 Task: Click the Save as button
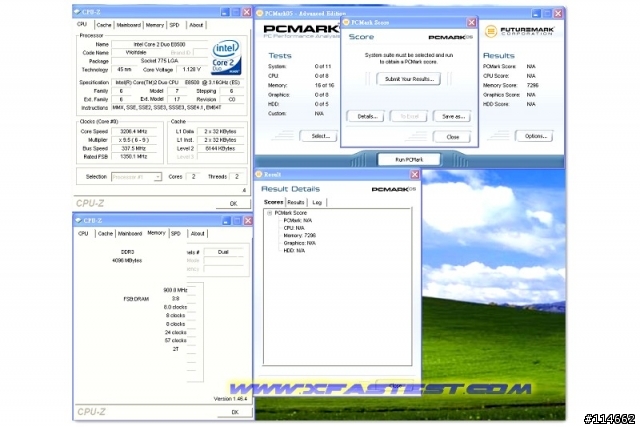452,116
